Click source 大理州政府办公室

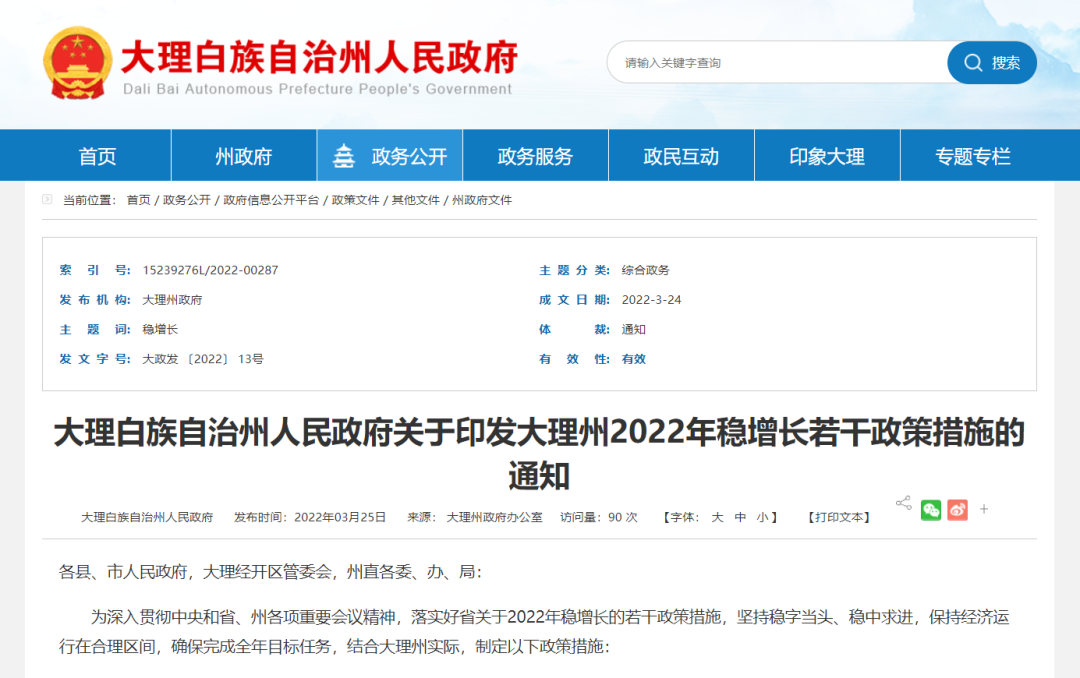click(x=495, y=517)
